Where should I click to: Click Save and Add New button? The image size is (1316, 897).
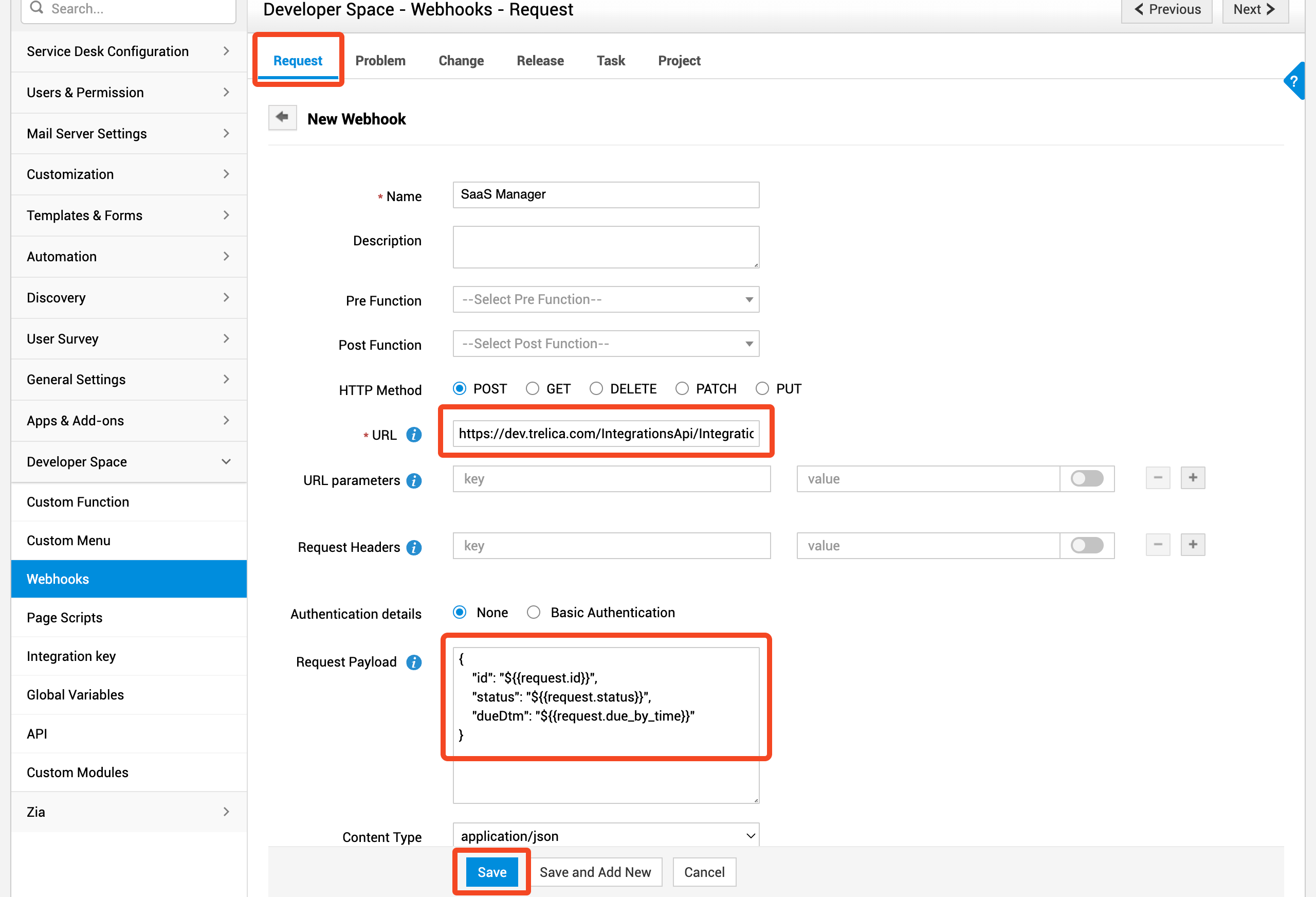(x=595, y=872)
